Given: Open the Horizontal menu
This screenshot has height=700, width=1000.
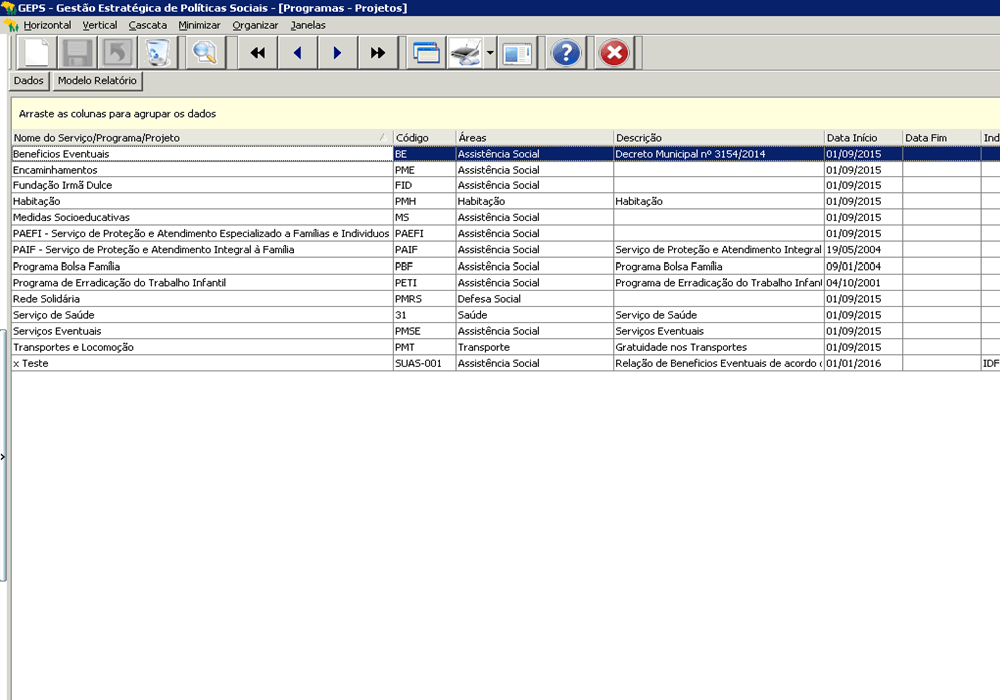Looking at the screenshot, I should click(x=47, y=26).
